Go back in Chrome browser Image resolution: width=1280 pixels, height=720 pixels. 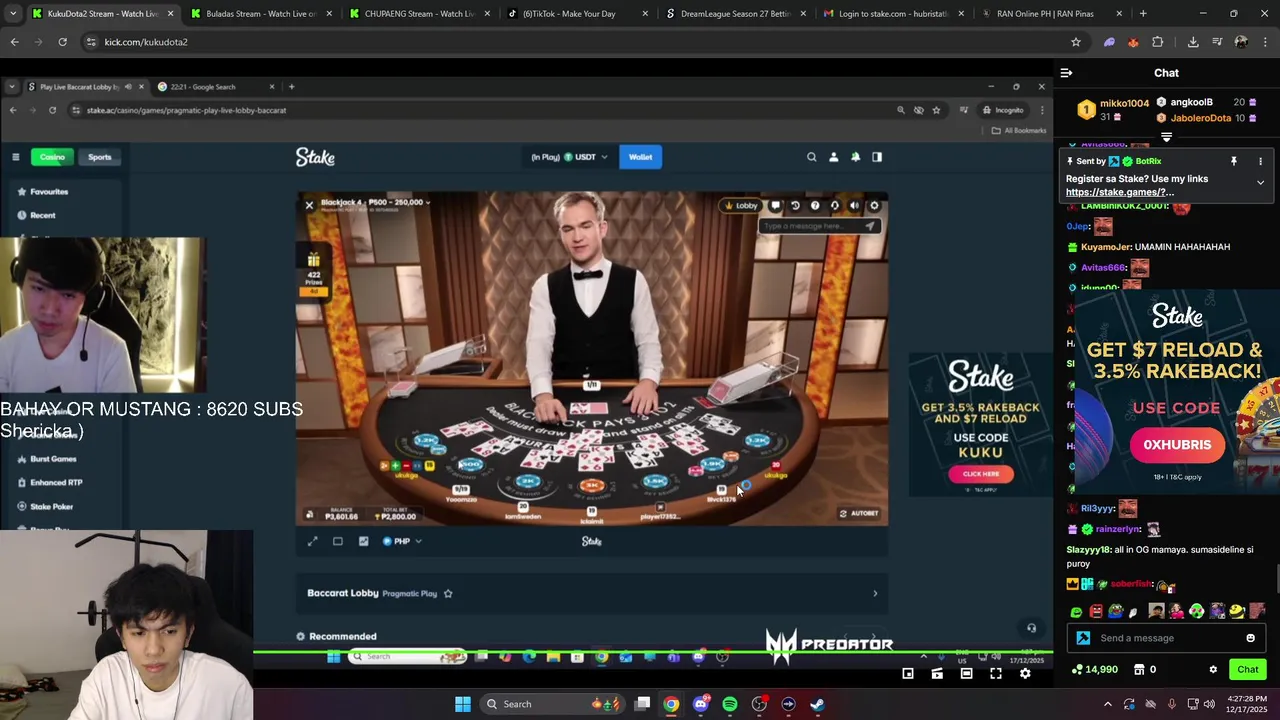[x=14, y=42]
